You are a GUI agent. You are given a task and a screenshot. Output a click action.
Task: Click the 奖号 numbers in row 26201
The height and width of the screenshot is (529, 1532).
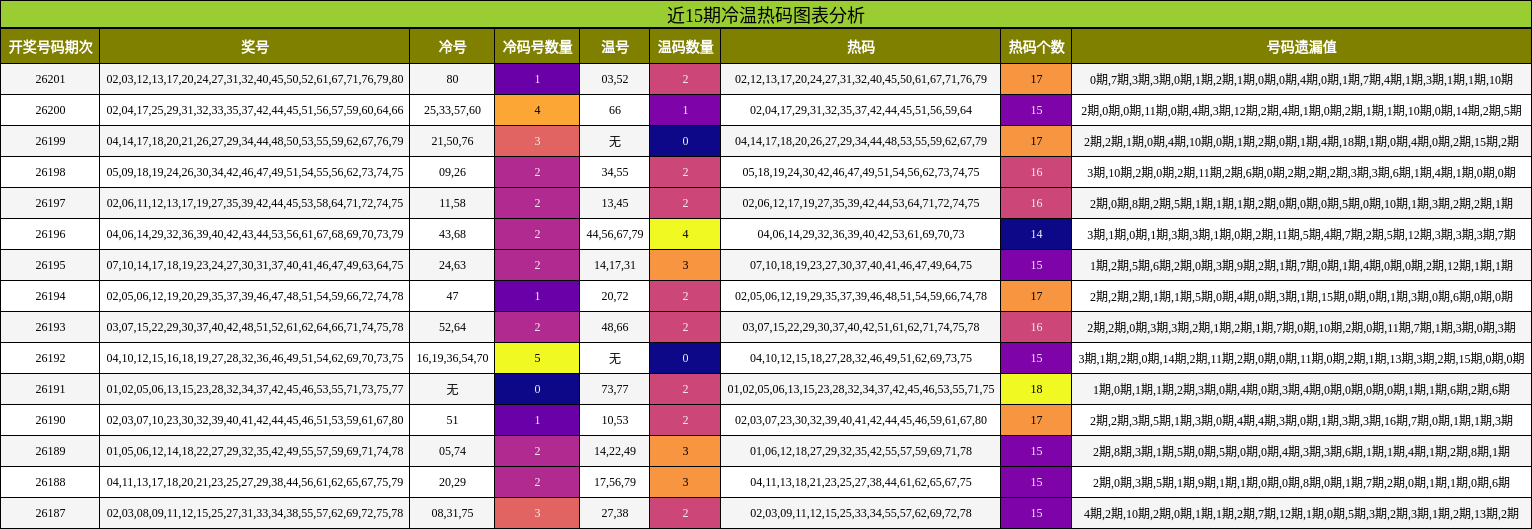(255, 79)
